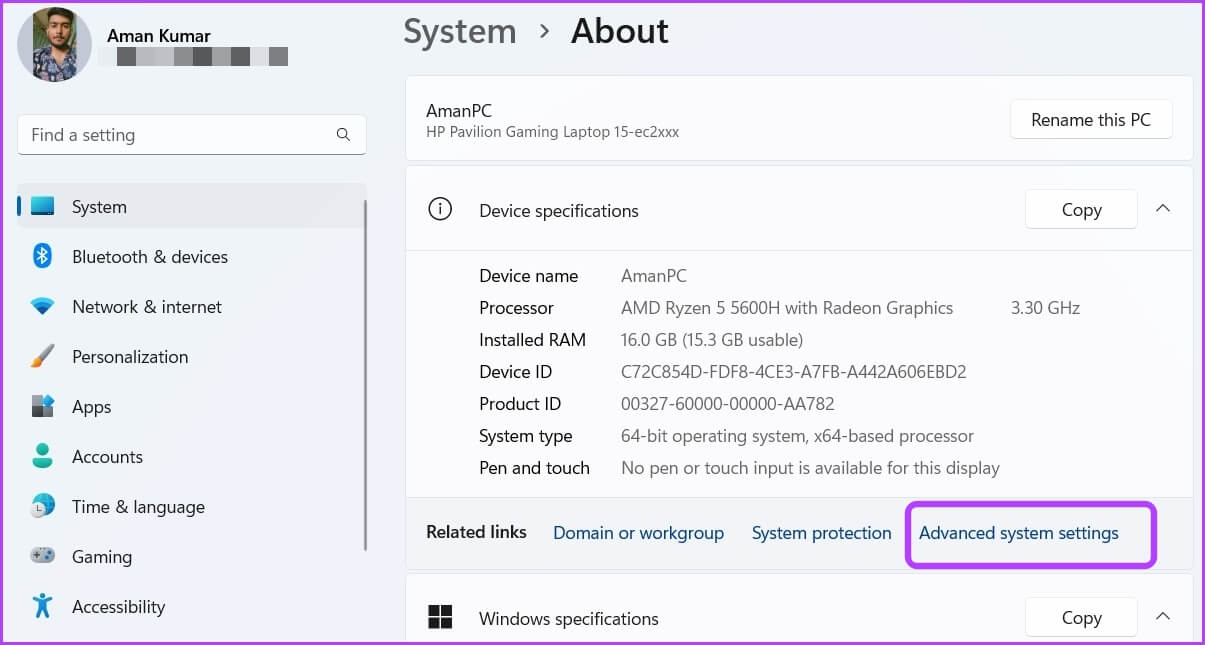The image size is (1205, 645).
Task: Click the Device ID label
Action: pos(515,372)
